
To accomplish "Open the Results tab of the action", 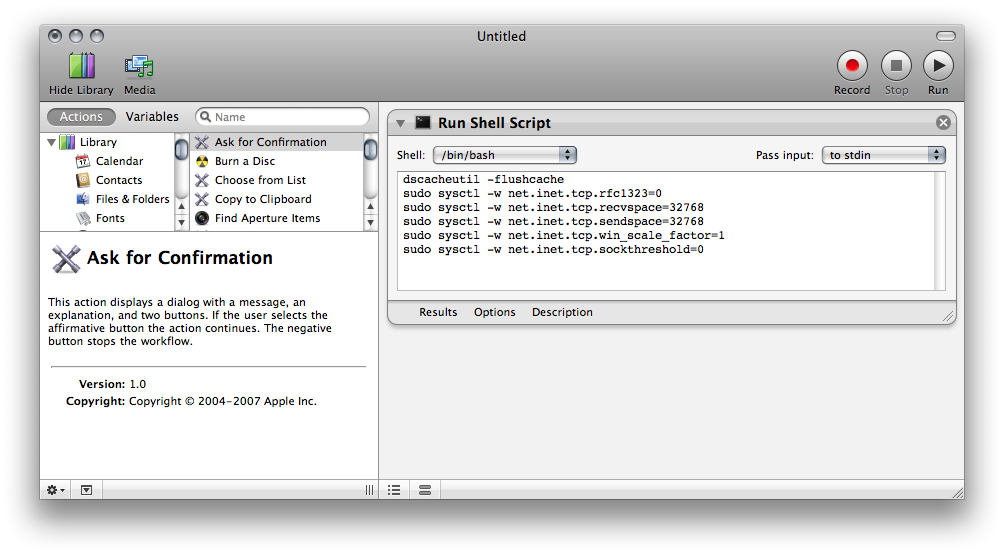I will (x=438, y=312).
